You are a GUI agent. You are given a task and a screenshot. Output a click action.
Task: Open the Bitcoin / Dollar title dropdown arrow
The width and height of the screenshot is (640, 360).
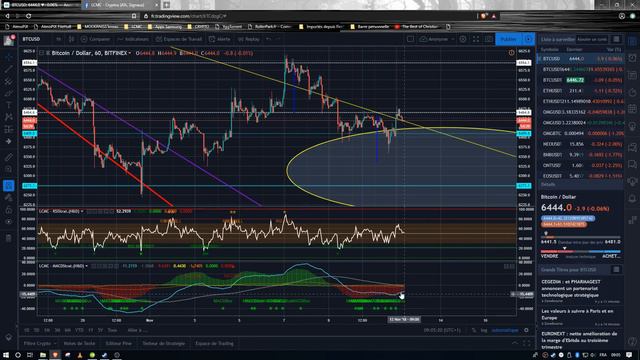[x=130, y=53]
